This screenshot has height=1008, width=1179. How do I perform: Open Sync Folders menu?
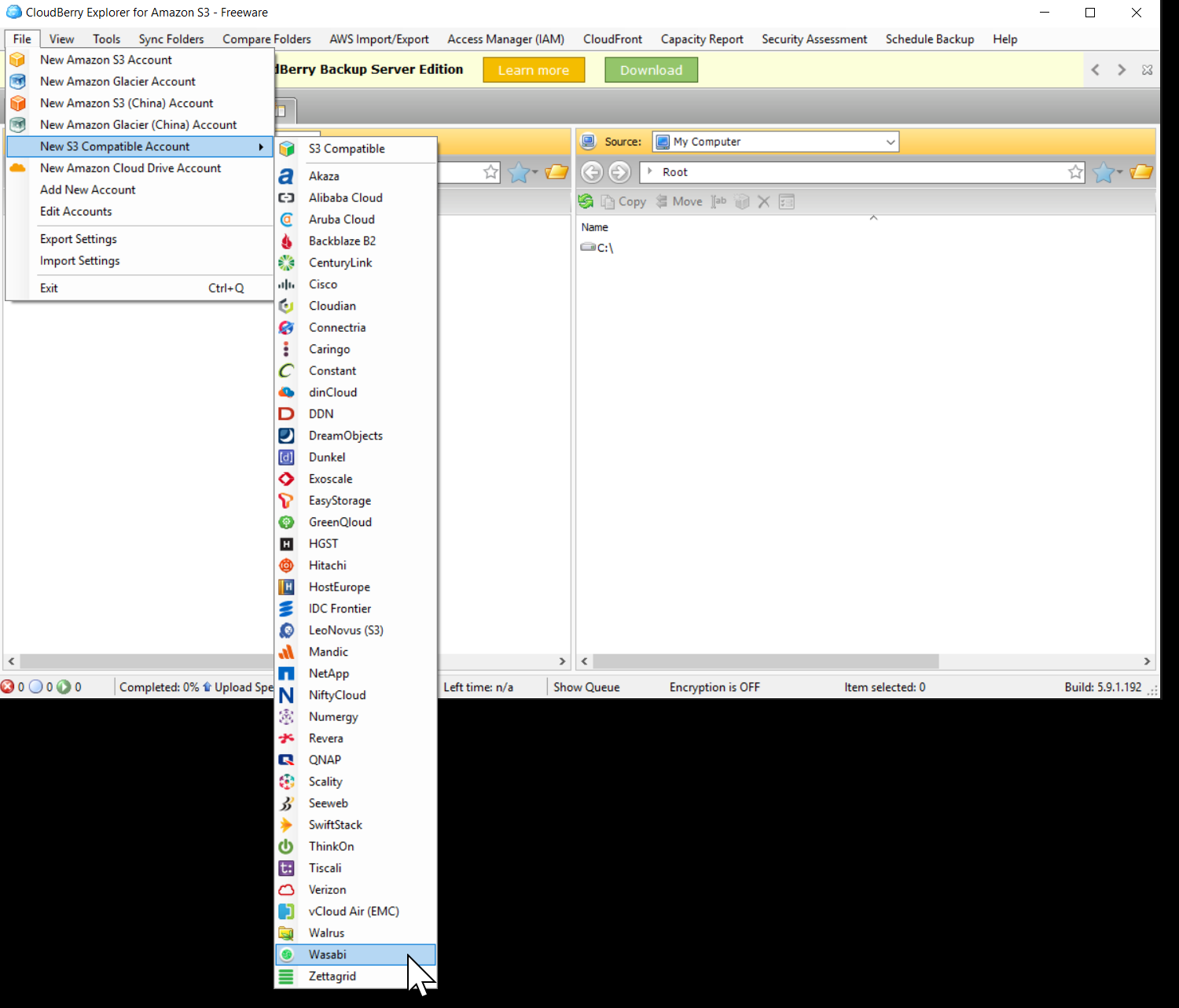(x=171, y=39)
